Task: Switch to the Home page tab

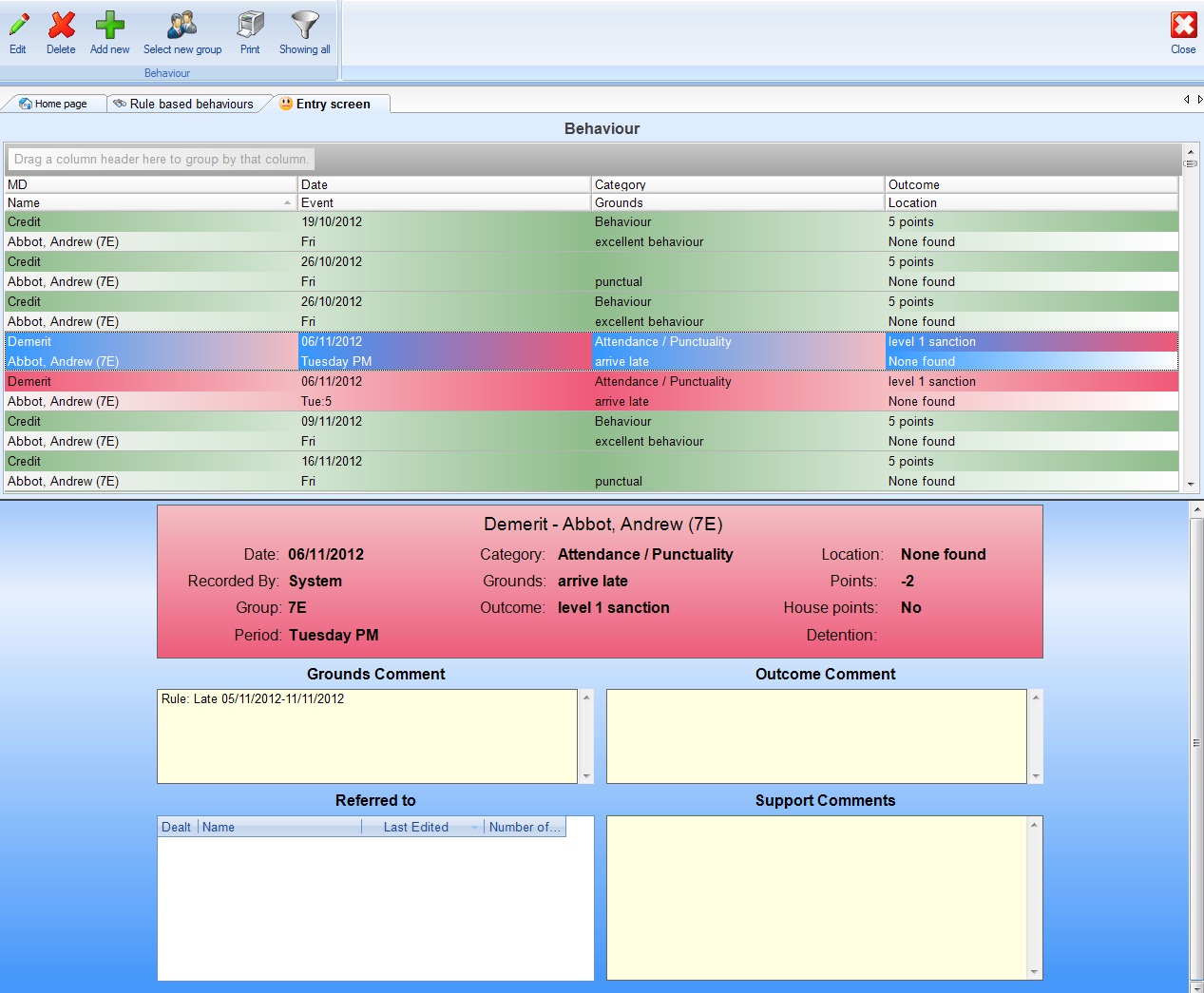Action: click(x=53, y=104)
